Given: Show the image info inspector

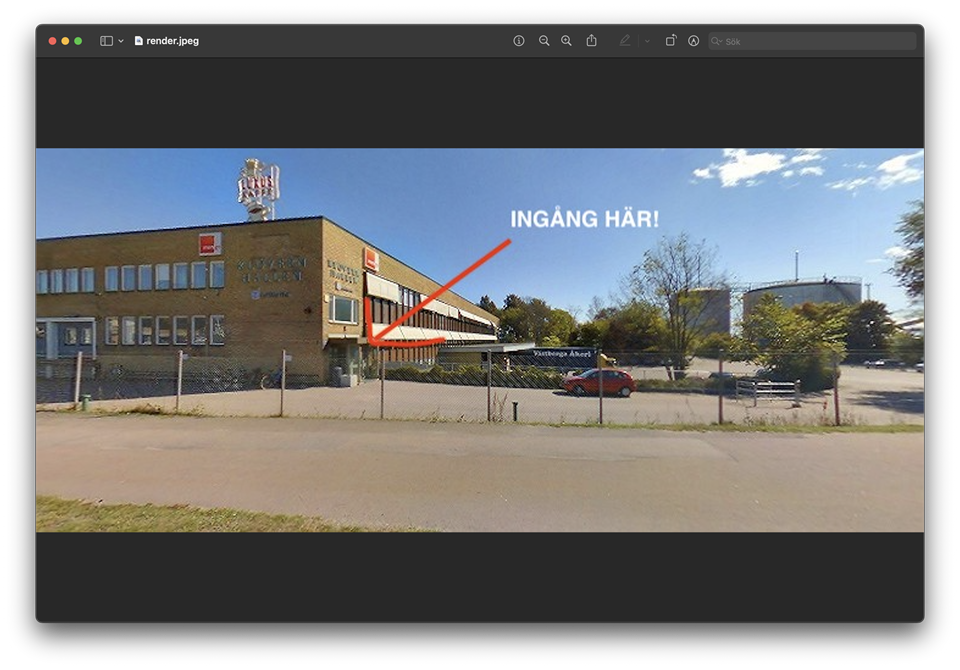Looking at the screenshot, I should (x=519, y=41).
